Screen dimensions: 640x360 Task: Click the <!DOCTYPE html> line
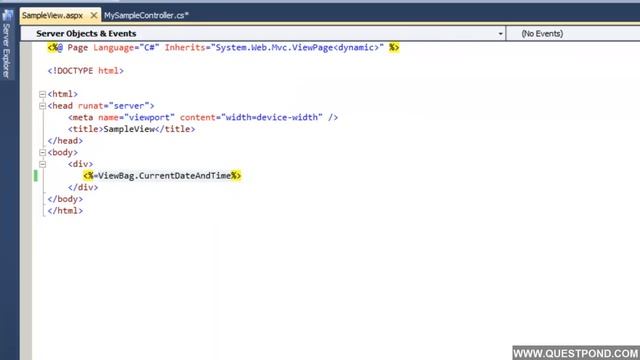[x=85, y=71]
